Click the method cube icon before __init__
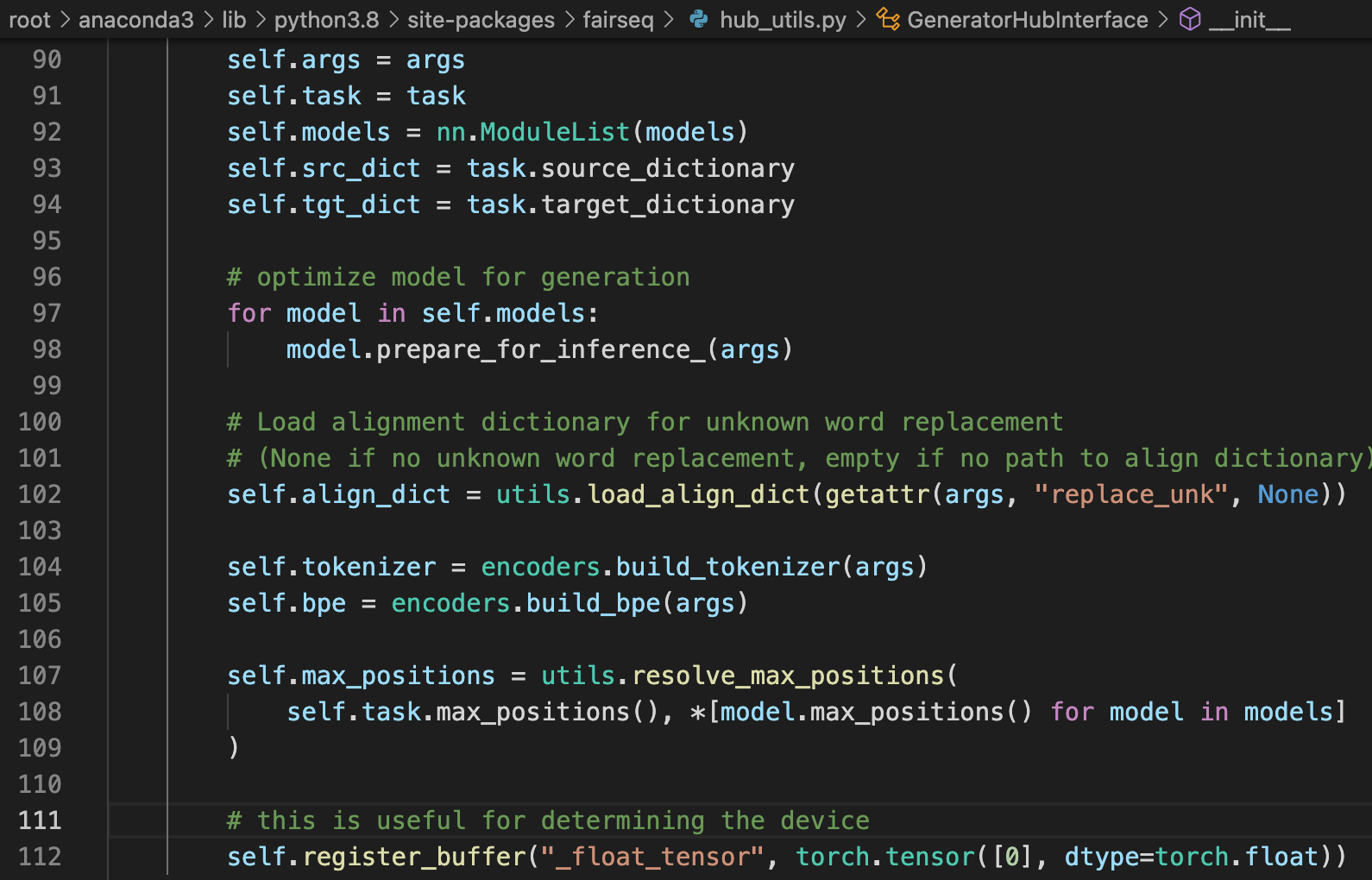Screen dimensions: 1372x880 [x=1190, y=19]
